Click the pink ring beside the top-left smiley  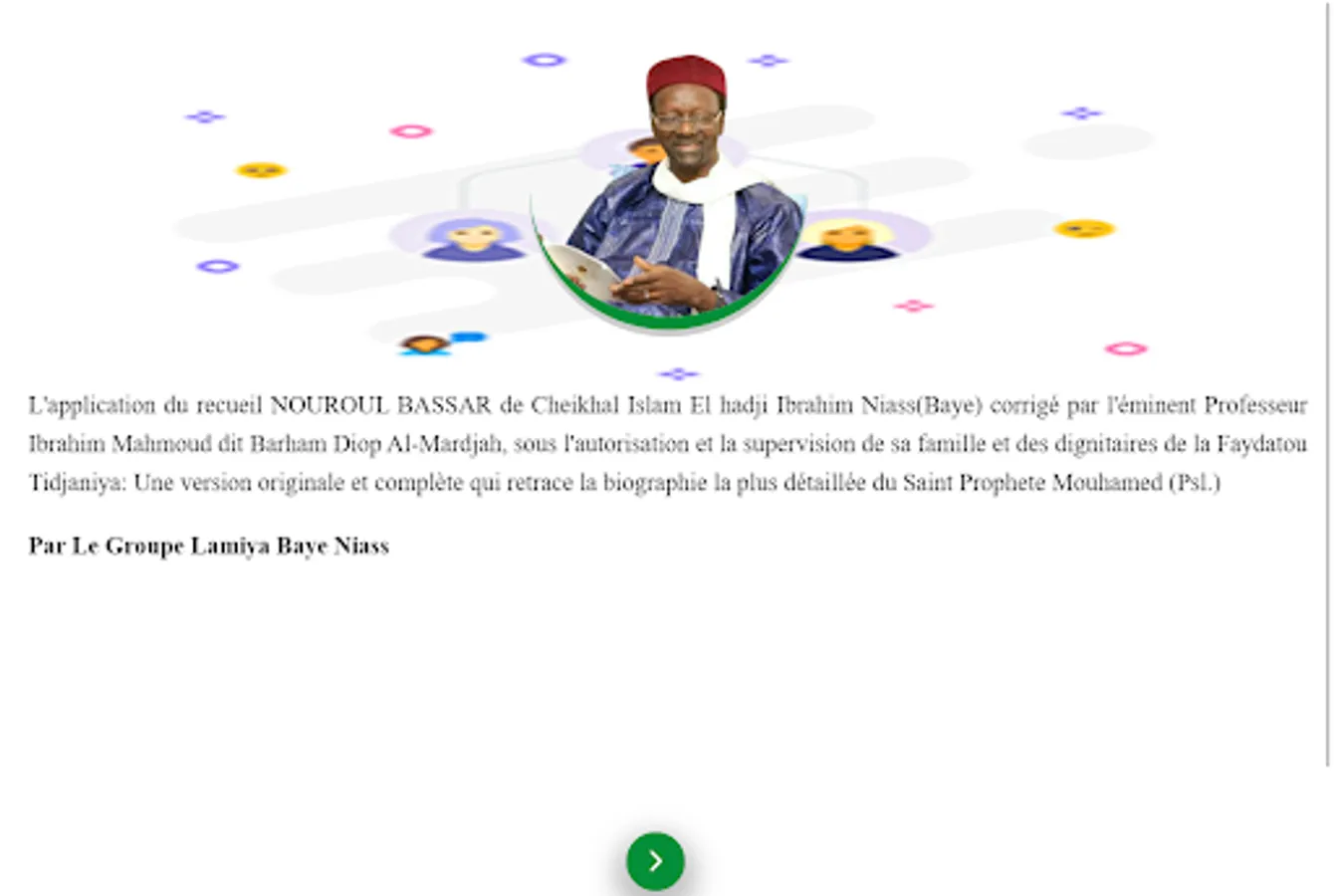(411, 131)
